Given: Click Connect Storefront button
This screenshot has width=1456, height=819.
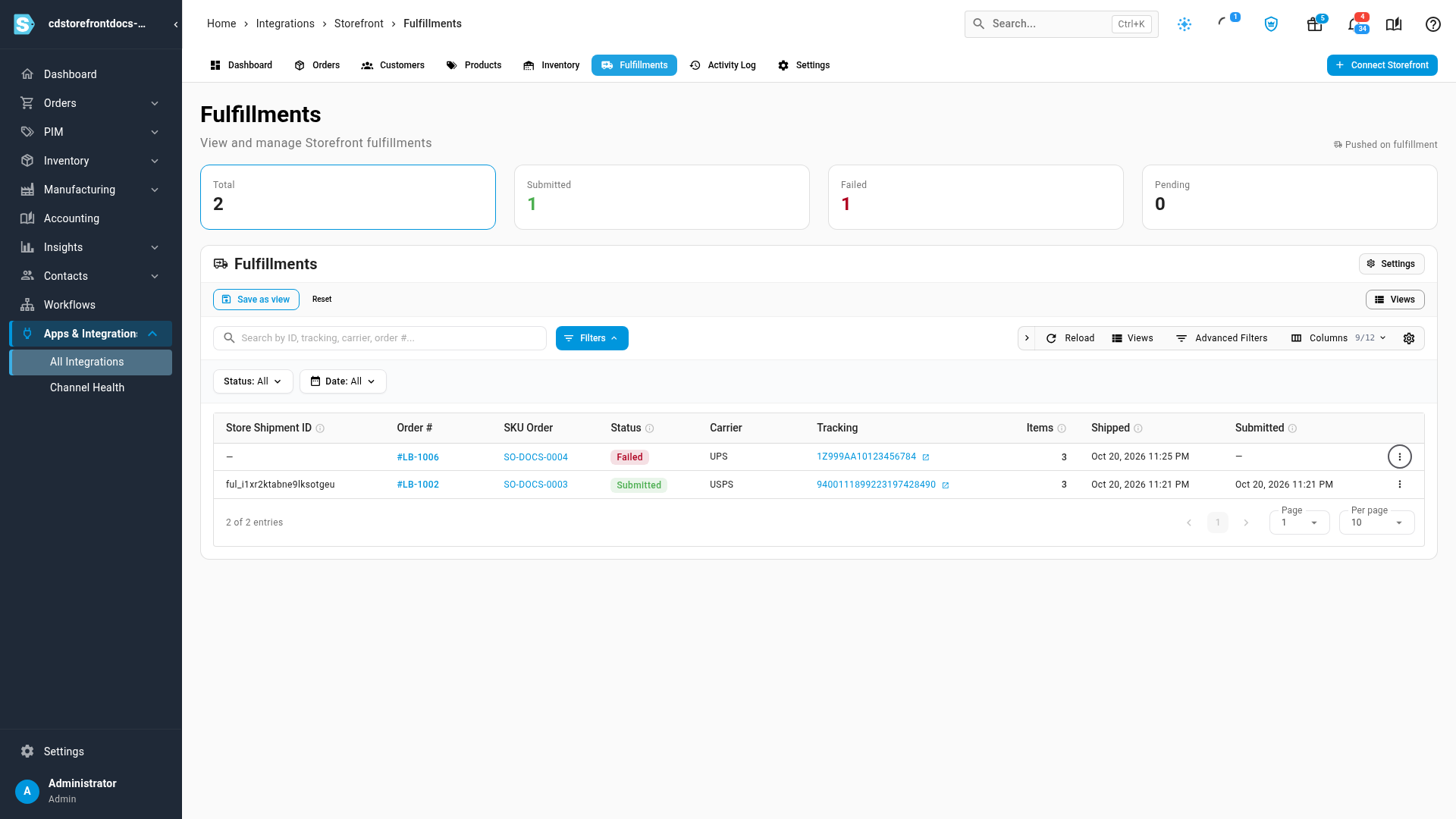Looking at the screenshot, I should pyautogui.click(x=1382, y=65).
